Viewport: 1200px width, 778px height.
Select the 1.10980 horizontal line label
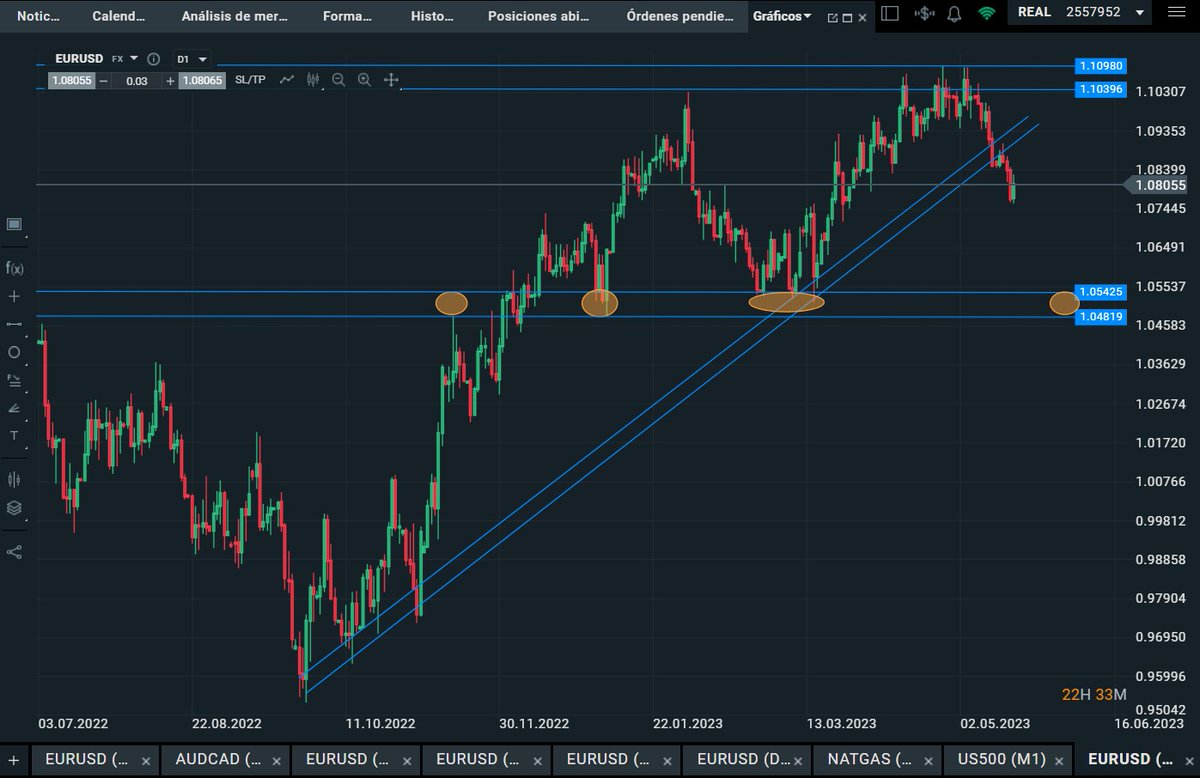point(1102,66)
